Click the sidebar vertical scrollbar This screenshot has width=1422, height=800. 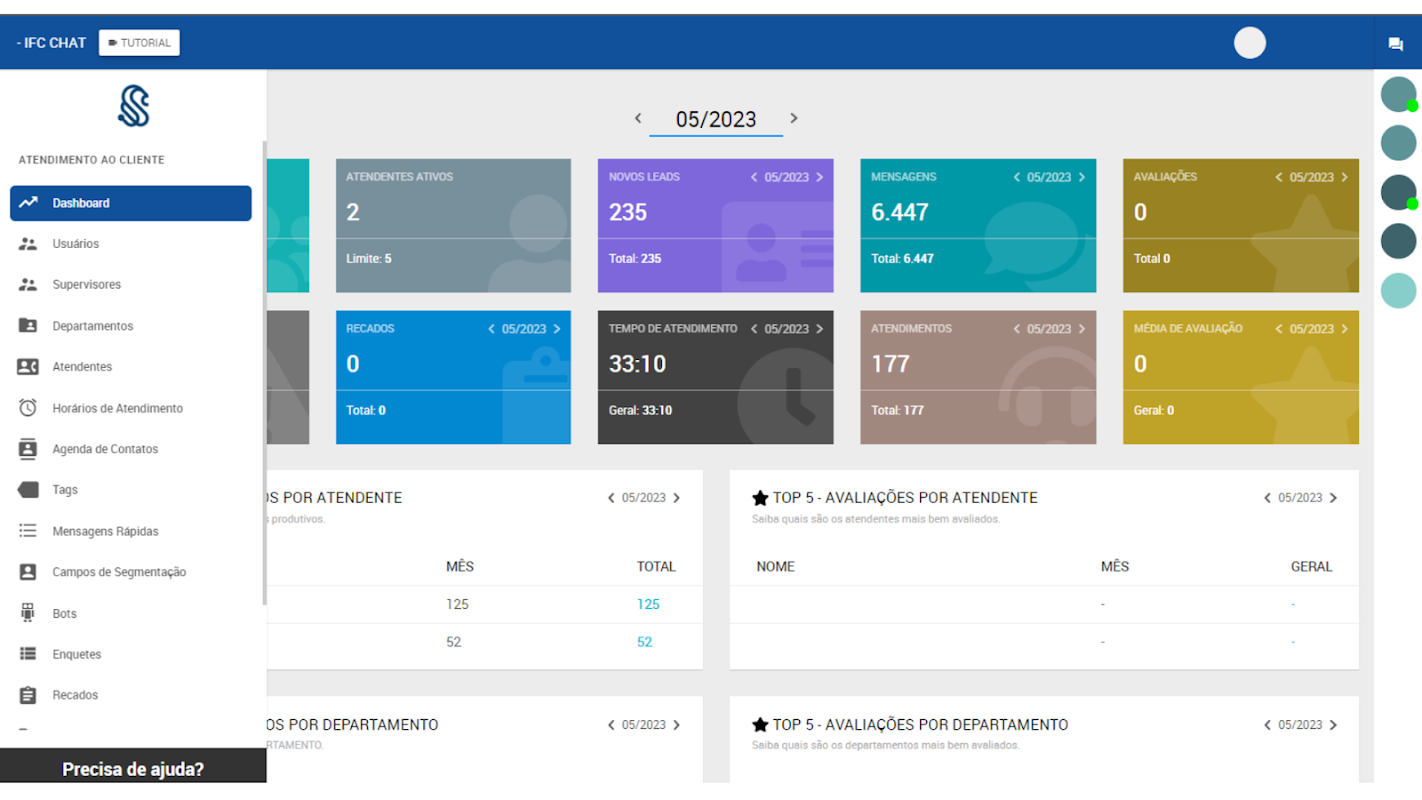click(x=264, y=372)
